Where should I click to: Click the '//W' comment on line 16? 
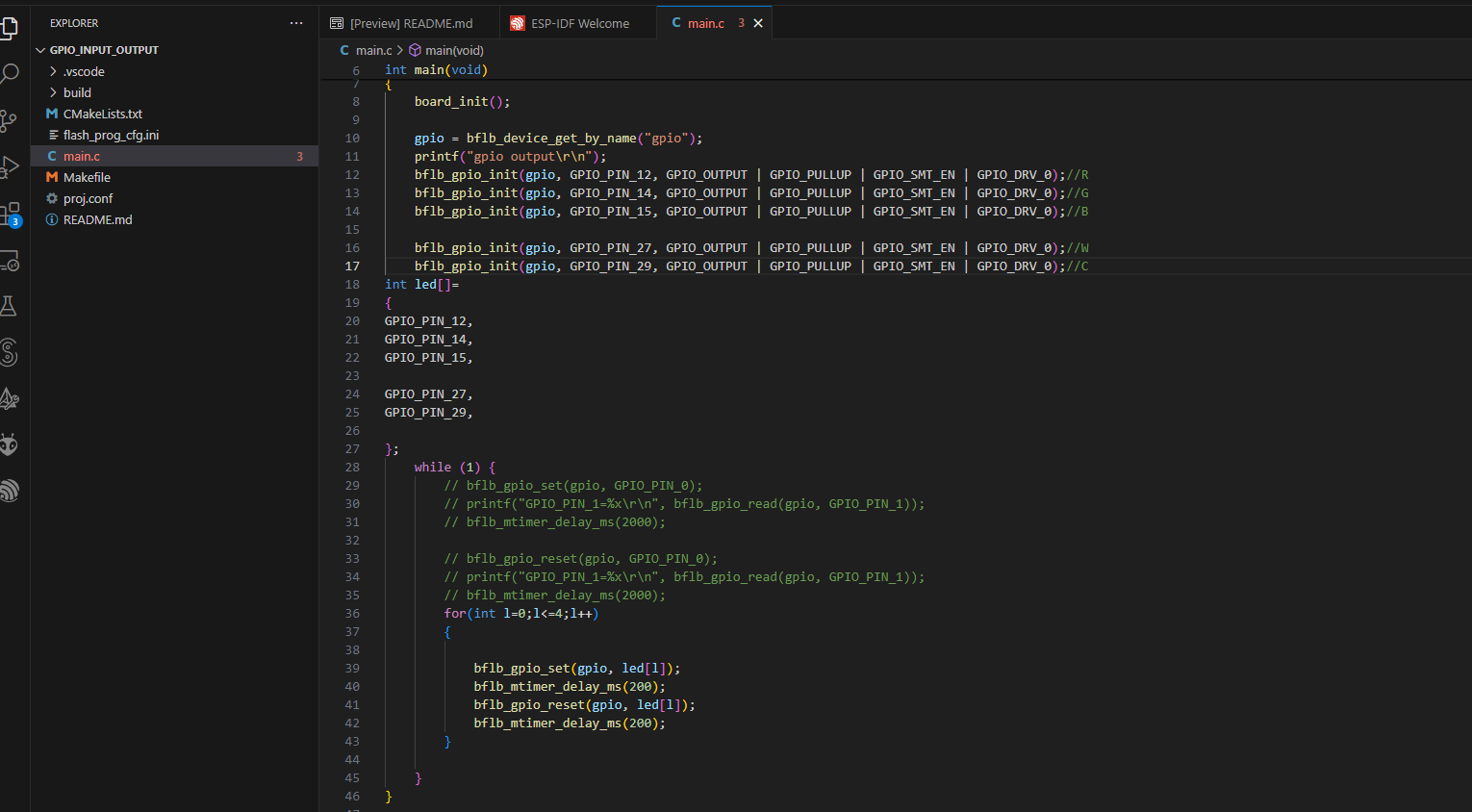pyautogui.click(x=1078, y=248)
